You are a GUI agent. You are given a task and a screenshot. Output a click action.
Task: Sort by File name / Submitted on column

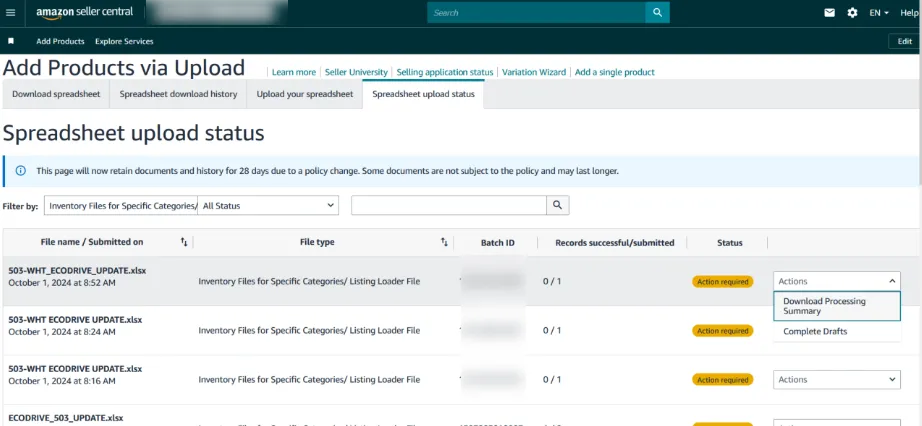(184, 242)
